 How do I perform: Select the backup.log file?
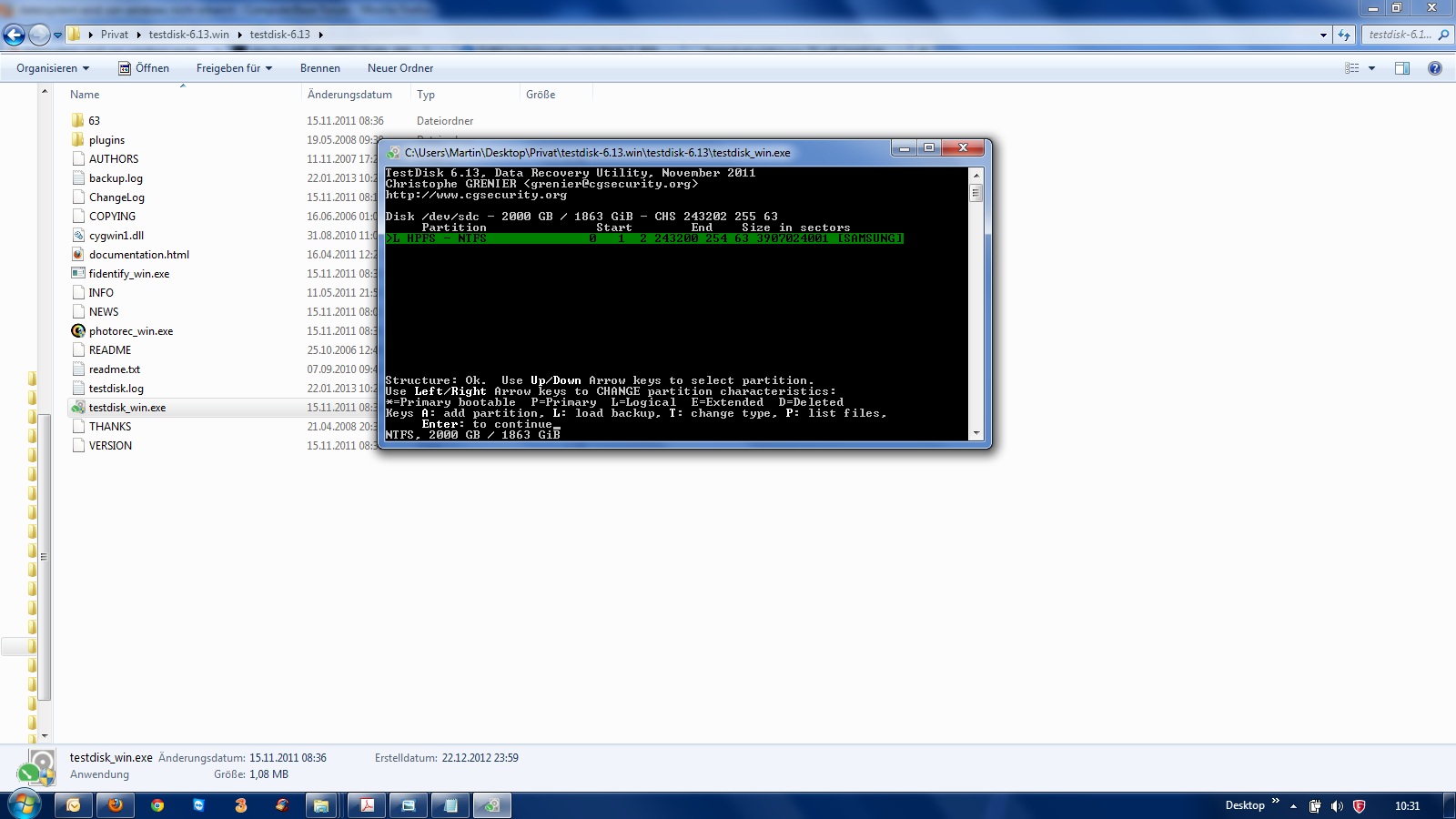click(x=116, y=178)
